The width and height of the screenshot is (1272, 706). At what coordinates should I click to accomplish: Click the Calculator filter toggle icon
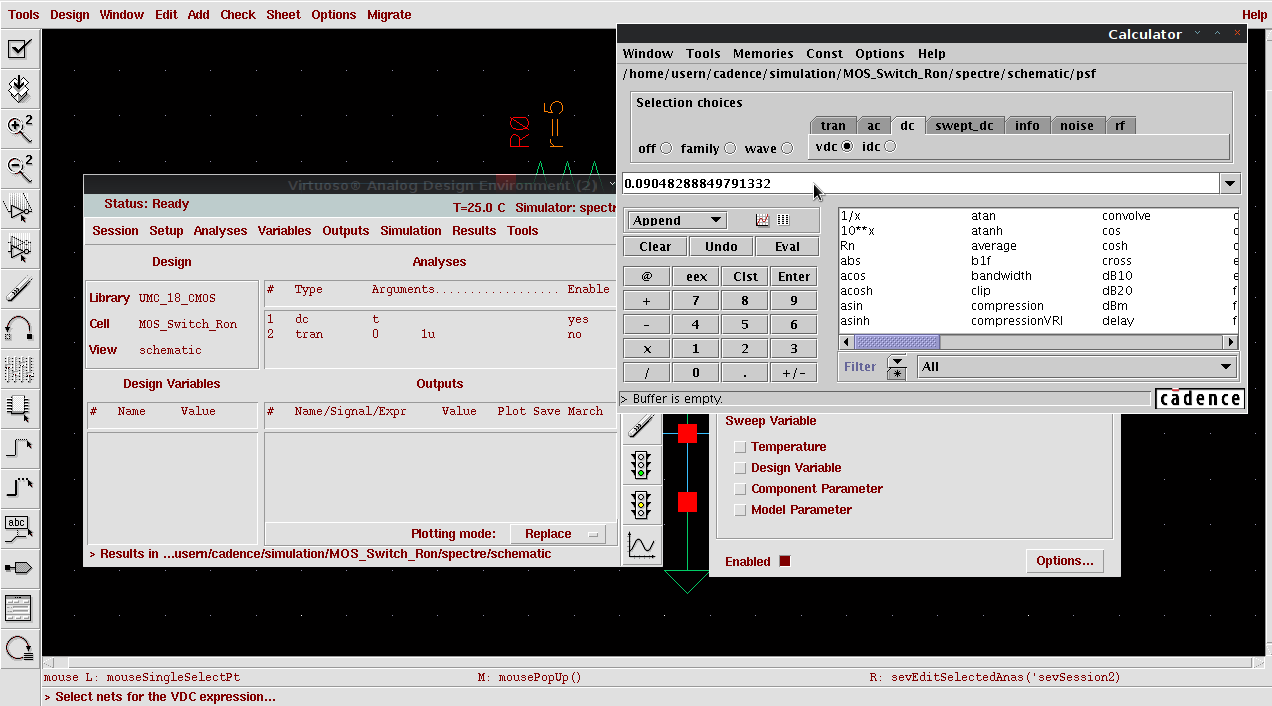point(897,367)
